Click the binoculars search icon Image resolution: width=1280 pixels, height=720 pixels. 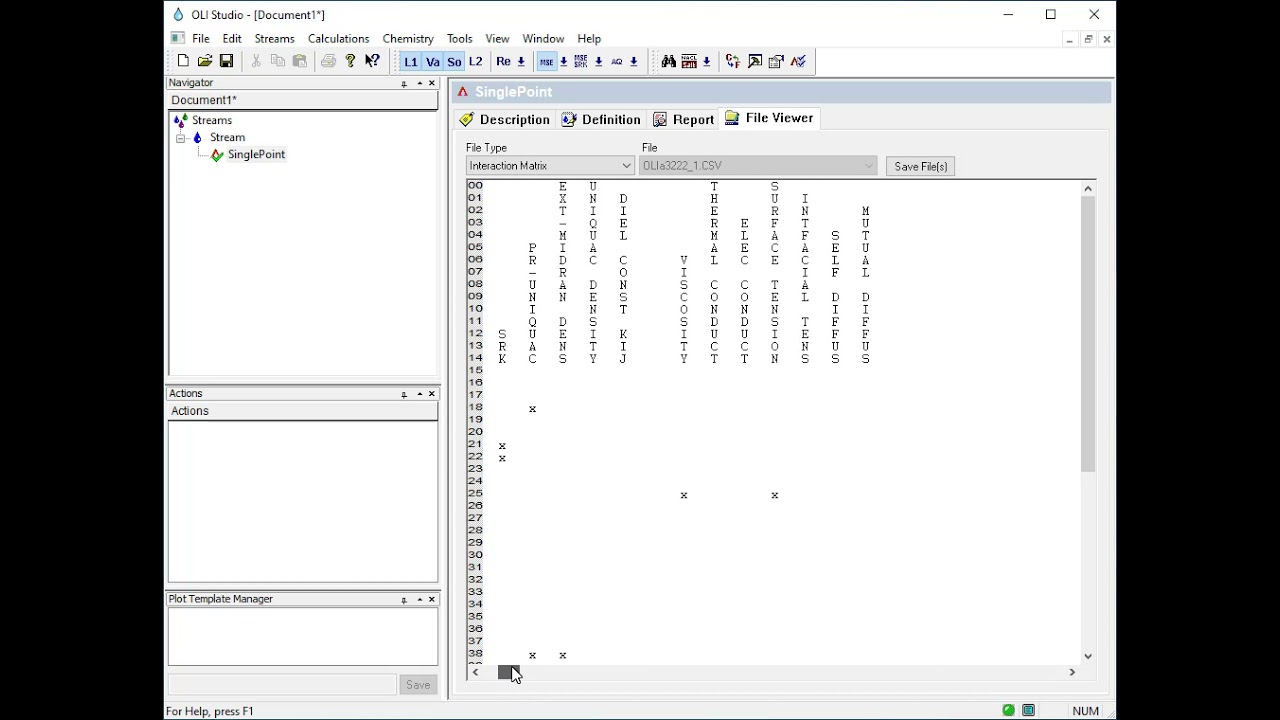pyautogui.click(x=668, y=62)
